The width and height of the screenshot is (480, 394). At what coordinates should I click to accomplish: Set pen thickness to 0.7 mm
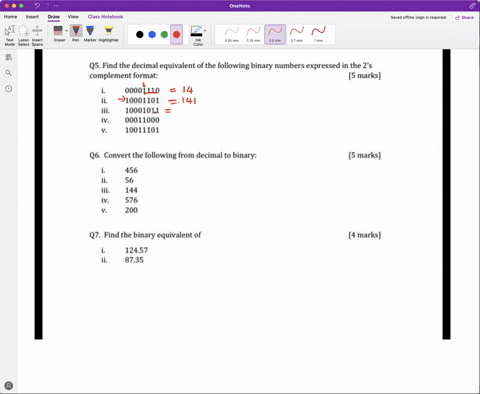pos(297,34)
